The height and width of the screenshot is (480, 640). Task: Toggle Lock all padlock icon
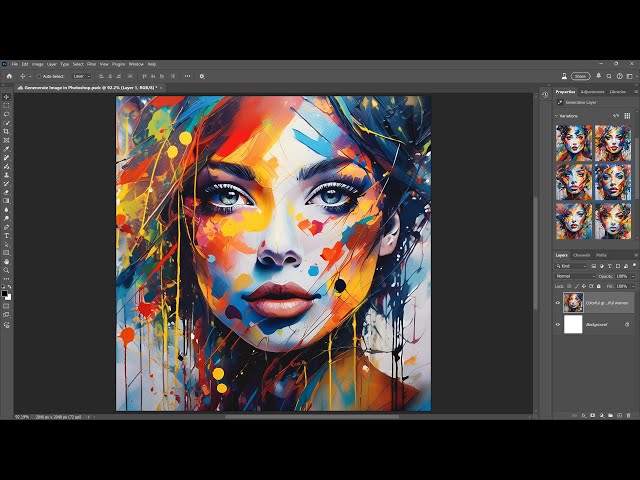click(598, 286)
